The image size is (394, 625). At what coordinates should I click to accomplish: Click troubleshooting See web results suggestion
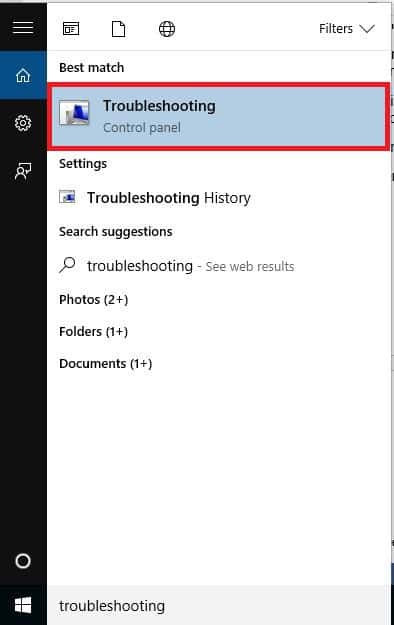[190, 266]
